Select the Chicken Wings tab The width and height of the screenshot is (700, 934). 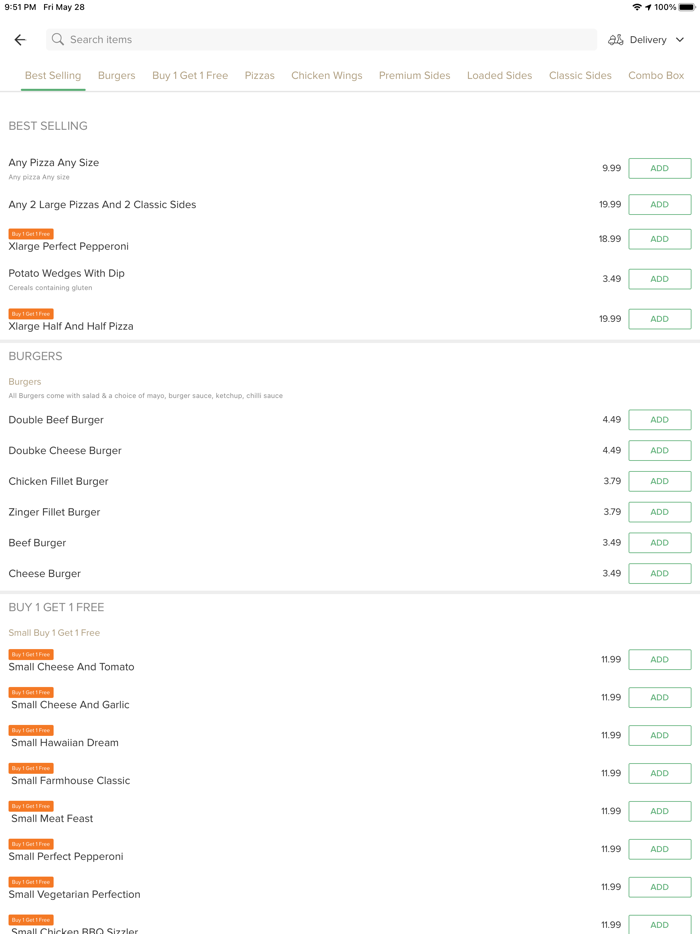(x=326, y=75)
